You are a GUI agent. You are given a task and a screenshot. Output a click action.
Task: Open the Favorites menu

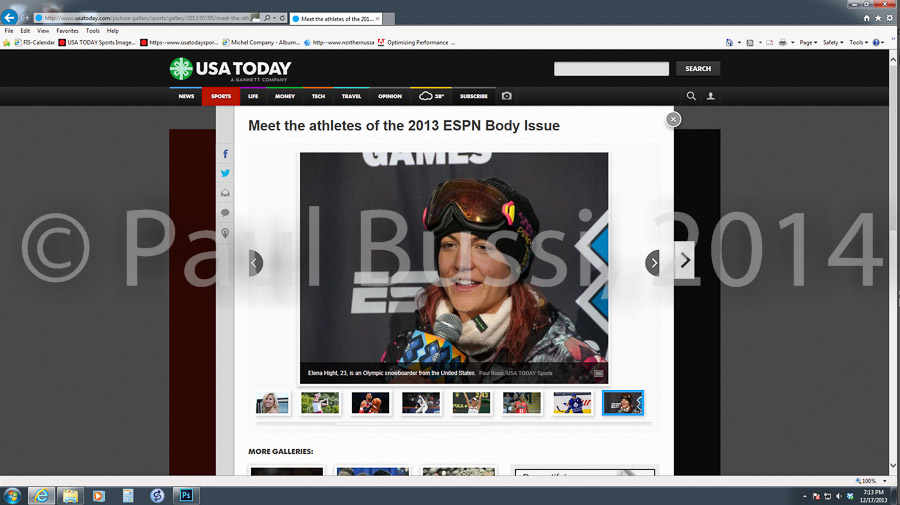coord(67,31)
